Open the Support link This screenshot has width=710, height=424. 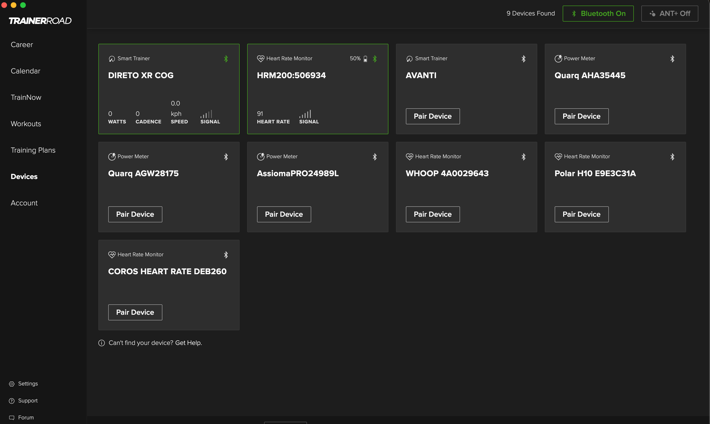point(24,401)
